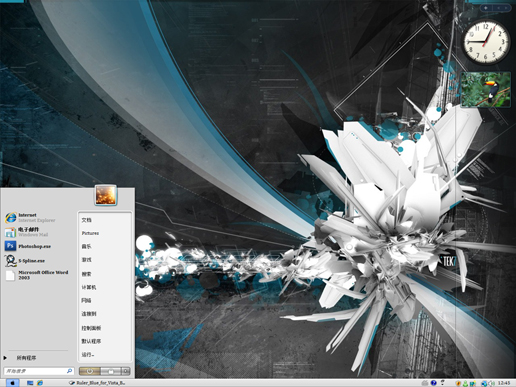This screenshot has width=516, height=387.
Task: Switch to Ruler_Blue_for_Vista taskbar window
Action: click(x=97, y=383)
